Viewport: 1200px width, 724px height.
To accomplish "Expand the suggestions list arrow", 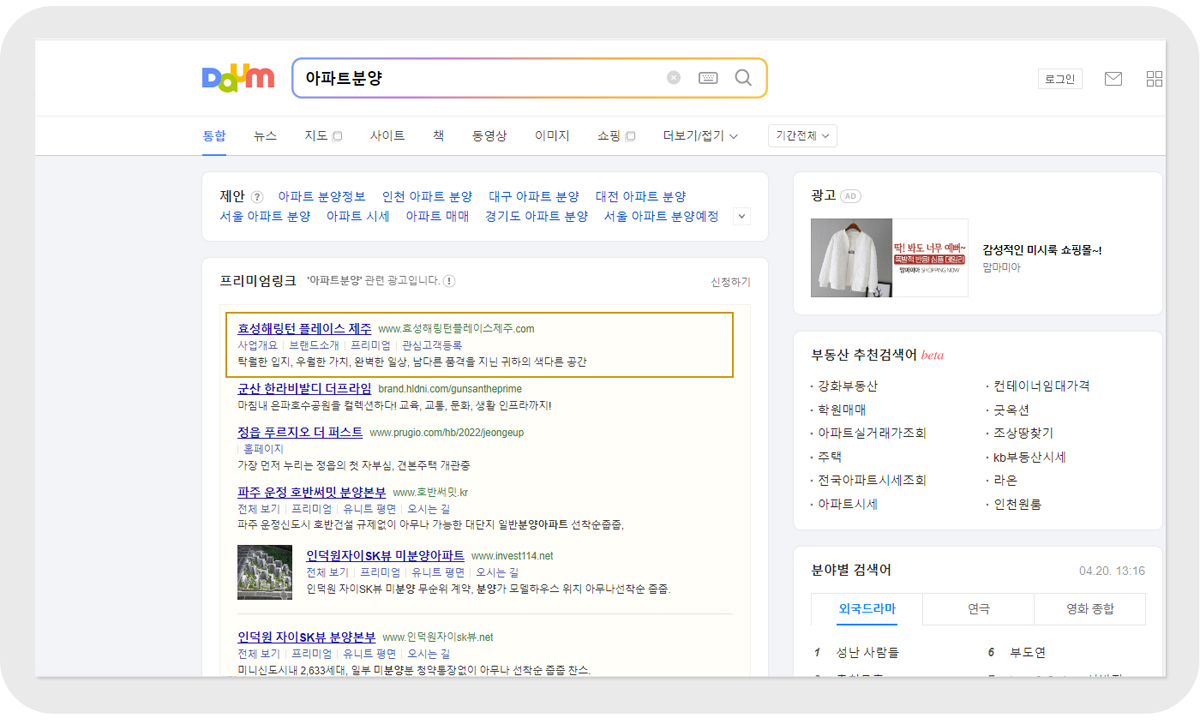I will [741, 216].
